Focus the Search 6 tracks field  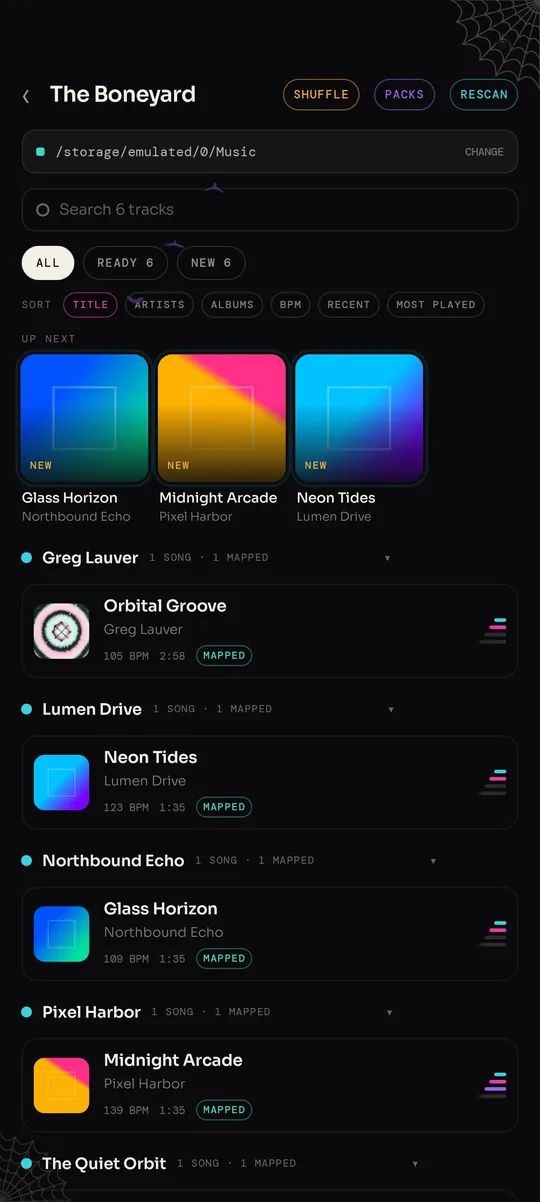click(270, 210)
